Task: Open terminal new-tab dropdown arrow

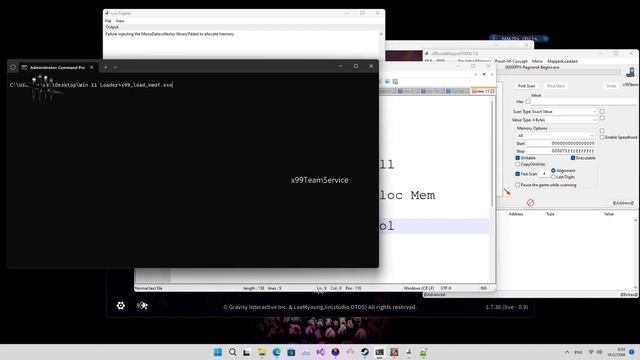Action: click(x=115, y=67)
